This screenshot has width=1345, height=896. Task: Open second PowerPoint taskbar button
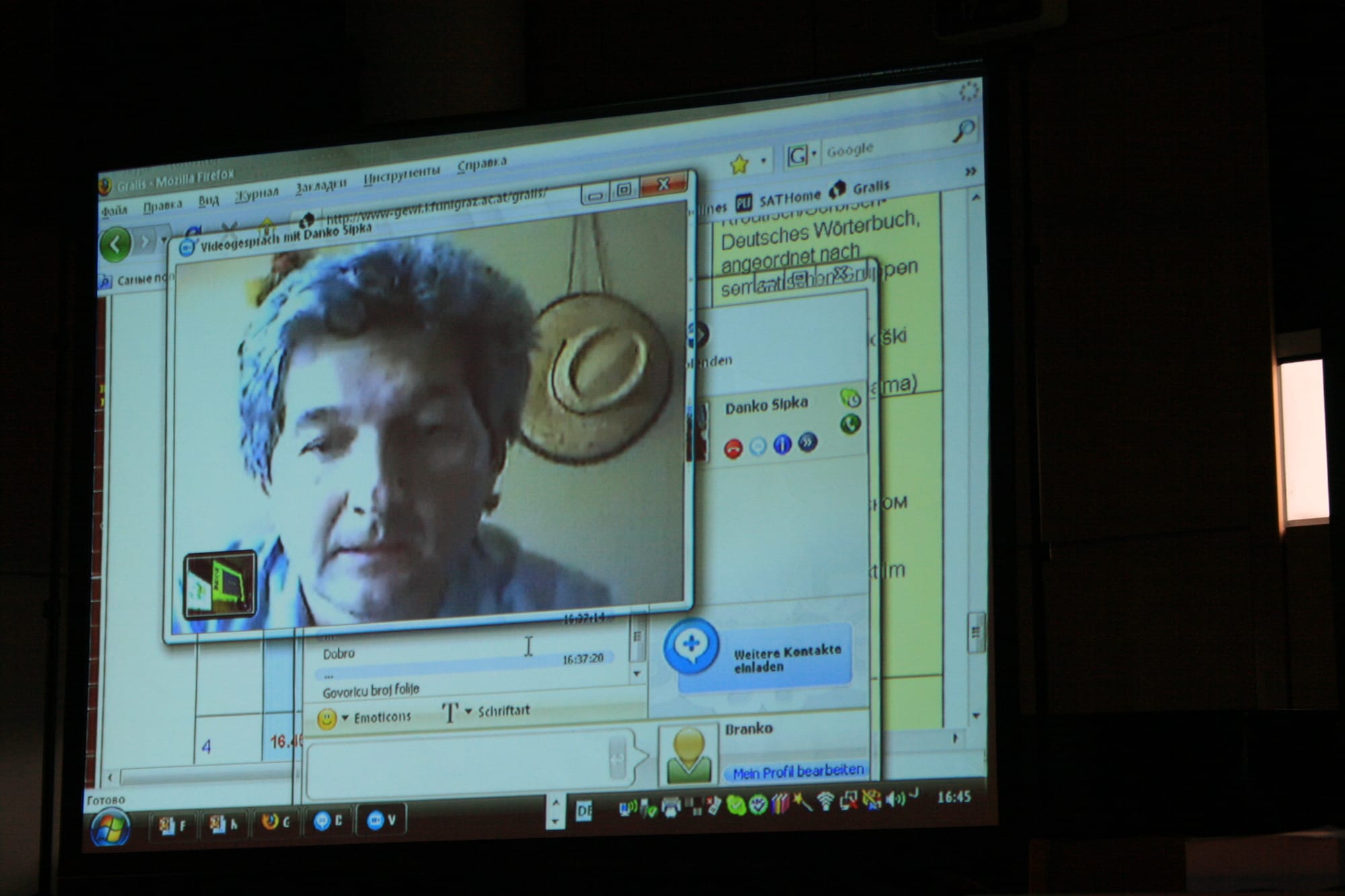pyautogui.click(x=224, y=823)
